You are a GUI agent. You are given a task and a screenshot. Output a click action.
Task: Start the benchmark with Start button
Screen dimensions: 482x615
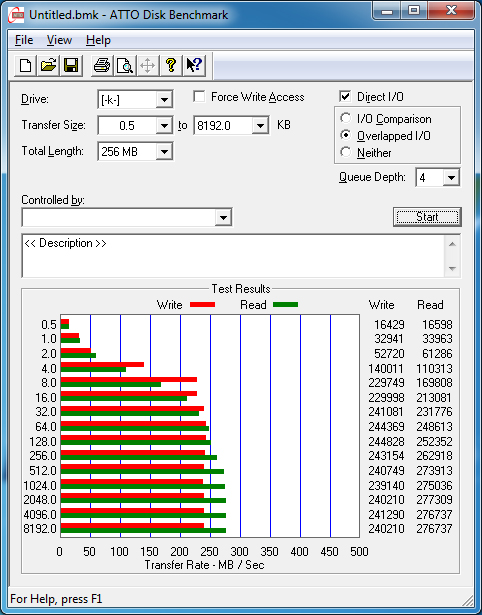[427, 217]
